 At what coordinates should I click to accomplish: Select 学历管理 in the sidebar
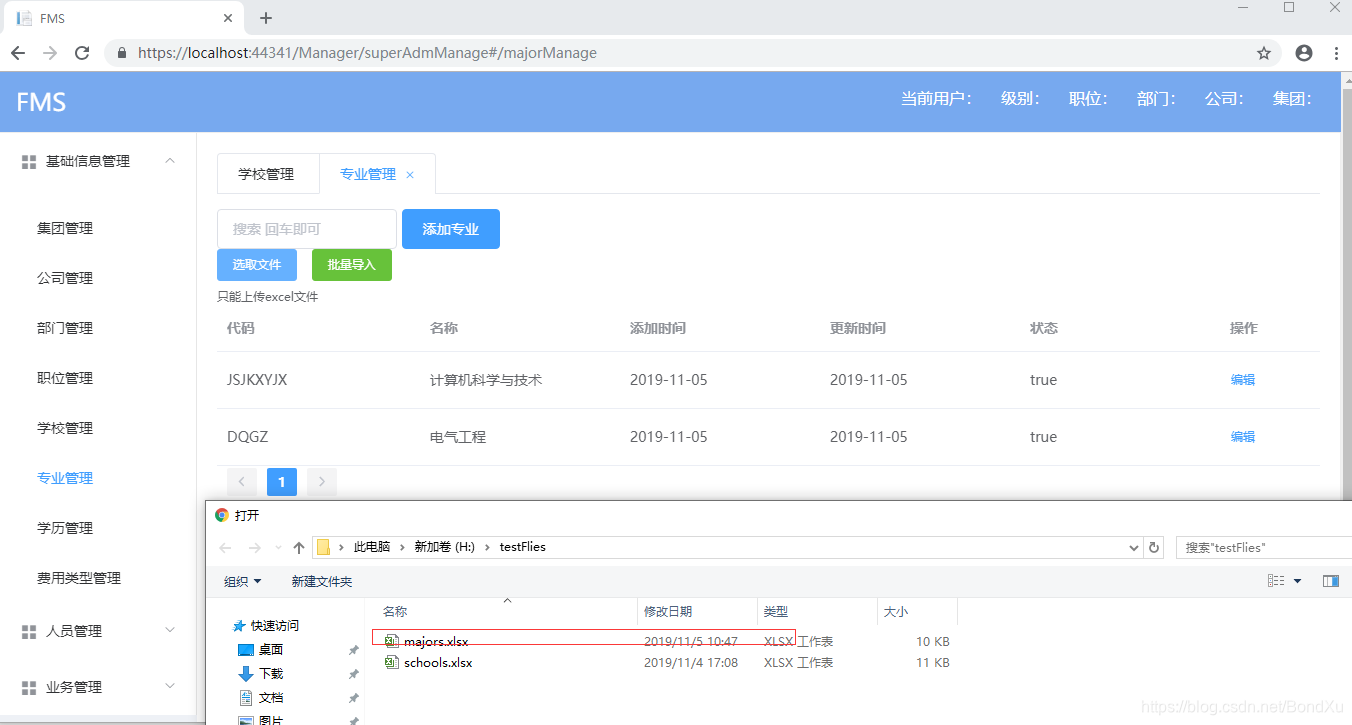tap(65, 527)
